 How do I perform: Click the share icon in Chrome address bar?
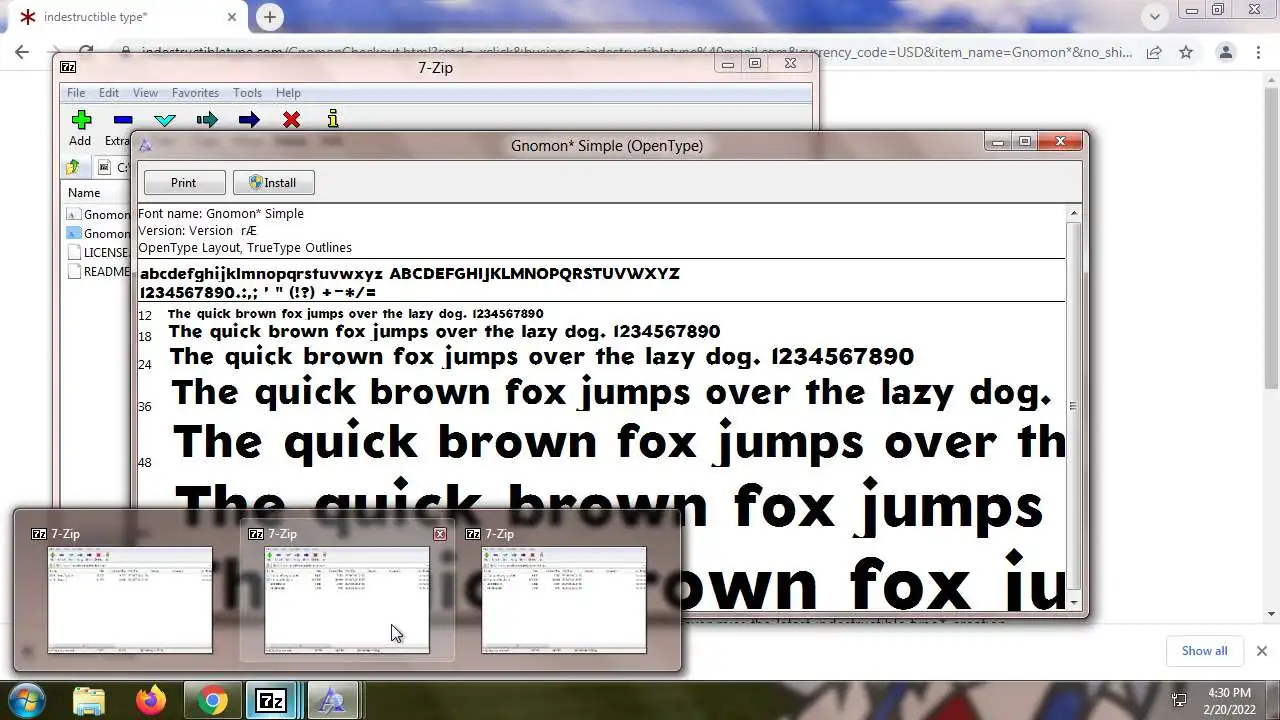(1154, 52)
